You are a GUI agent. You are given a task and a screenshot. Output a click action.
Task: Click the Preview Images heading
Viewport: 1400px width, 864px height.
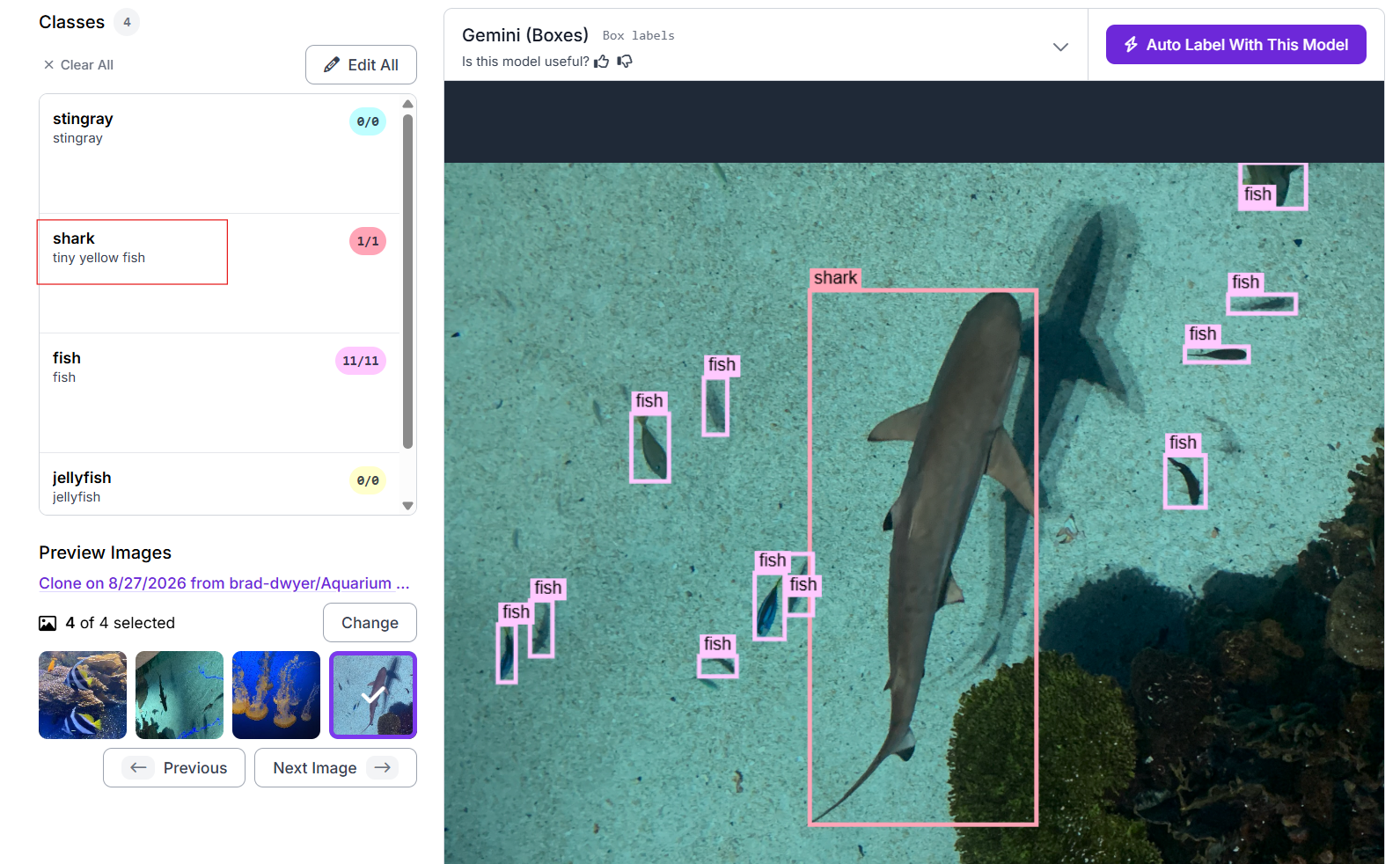(x=105, y=553)
